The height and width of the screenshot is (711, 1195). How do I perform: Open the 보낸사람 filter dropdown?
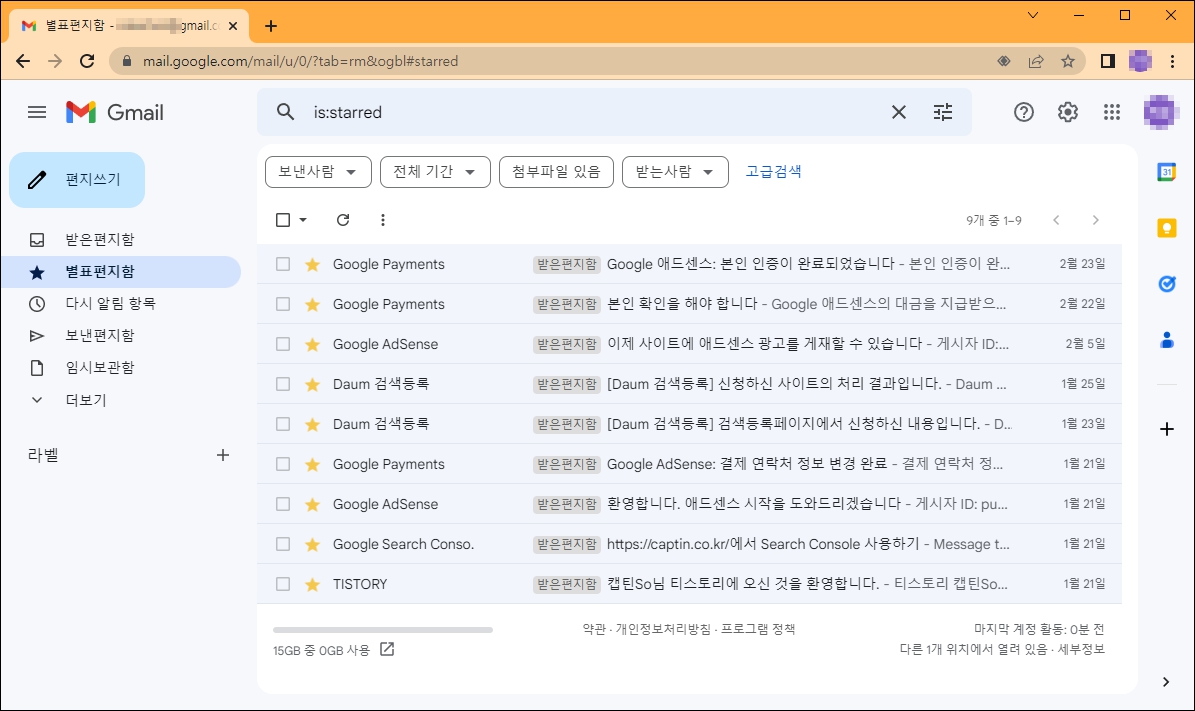(318, 171)
